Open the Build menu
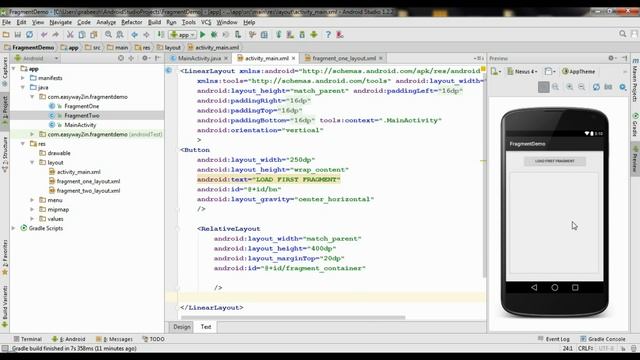 [154, 22]
